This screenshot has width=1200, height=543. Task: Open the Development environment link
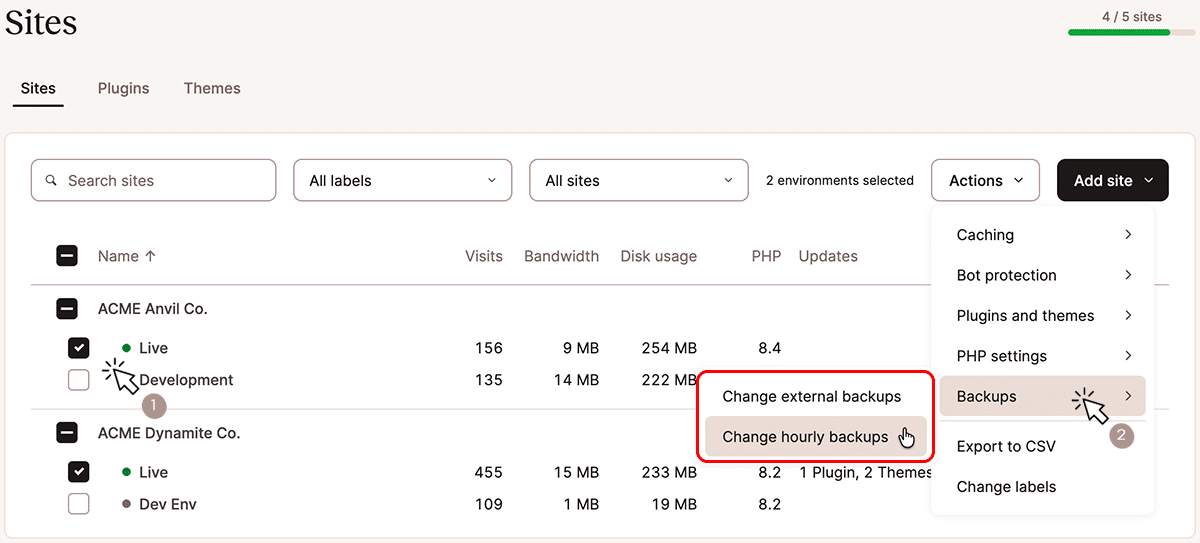pos(186,380)
